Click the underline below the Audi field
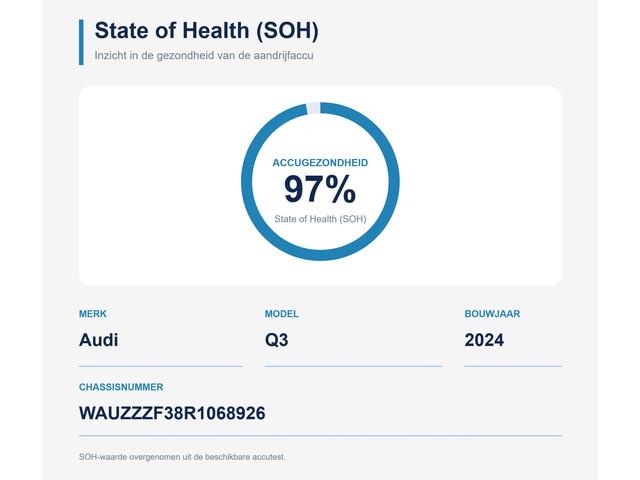The image size is (640, 480). pyautogui.click(x=160, y=366)
